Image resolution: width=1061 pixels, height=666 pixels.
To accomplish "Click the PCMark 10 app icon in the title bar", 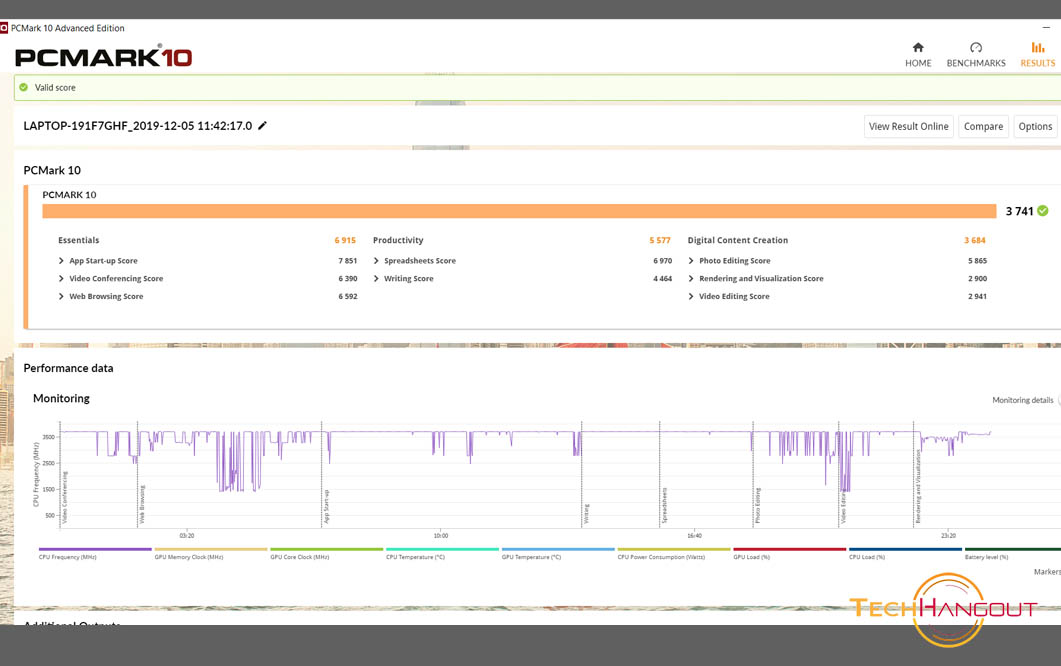I will pyautogui.click(x=4, y=28).
